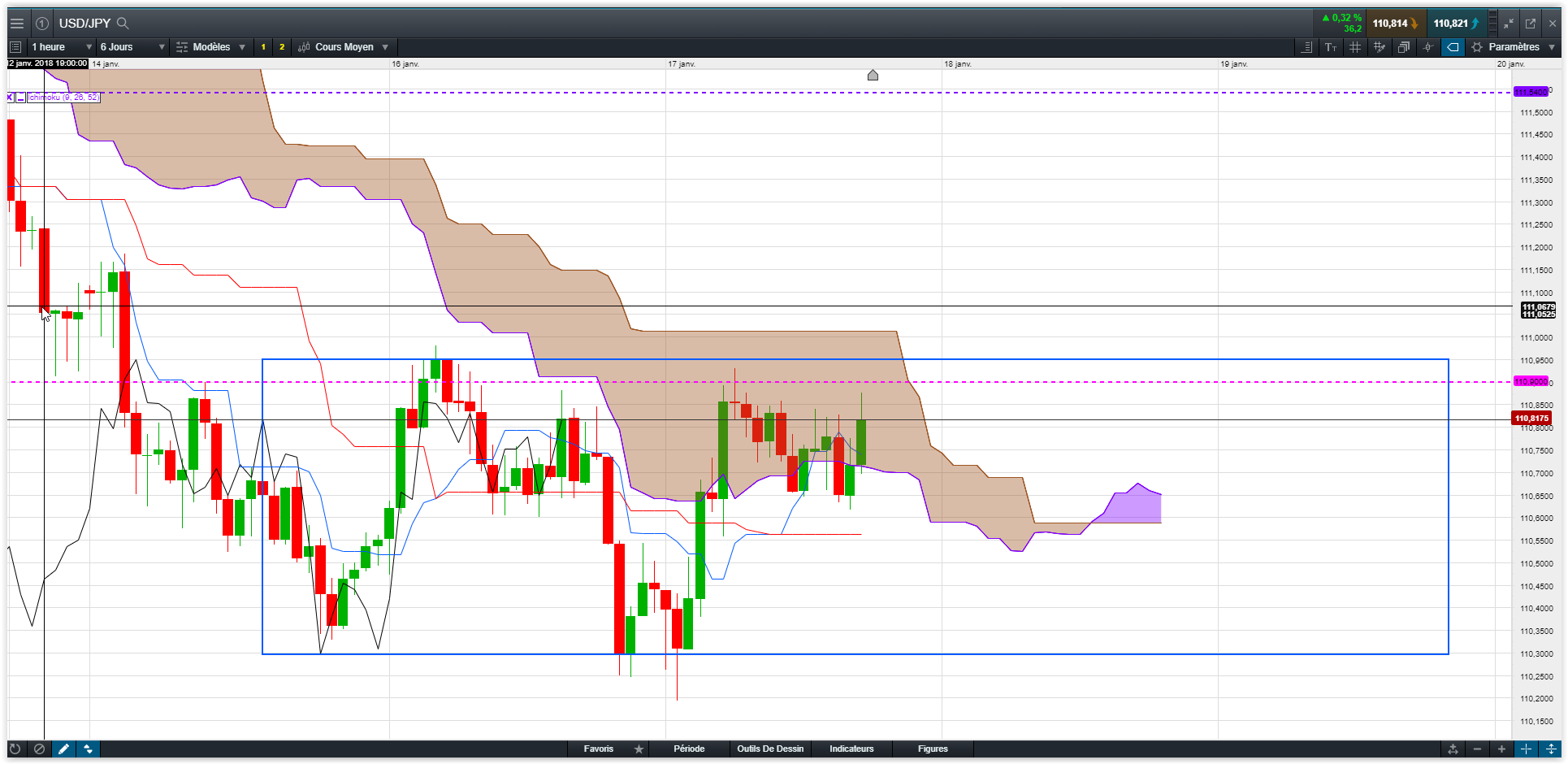Load chart layout preset 2
The image size is (1568, 764).
282,47
